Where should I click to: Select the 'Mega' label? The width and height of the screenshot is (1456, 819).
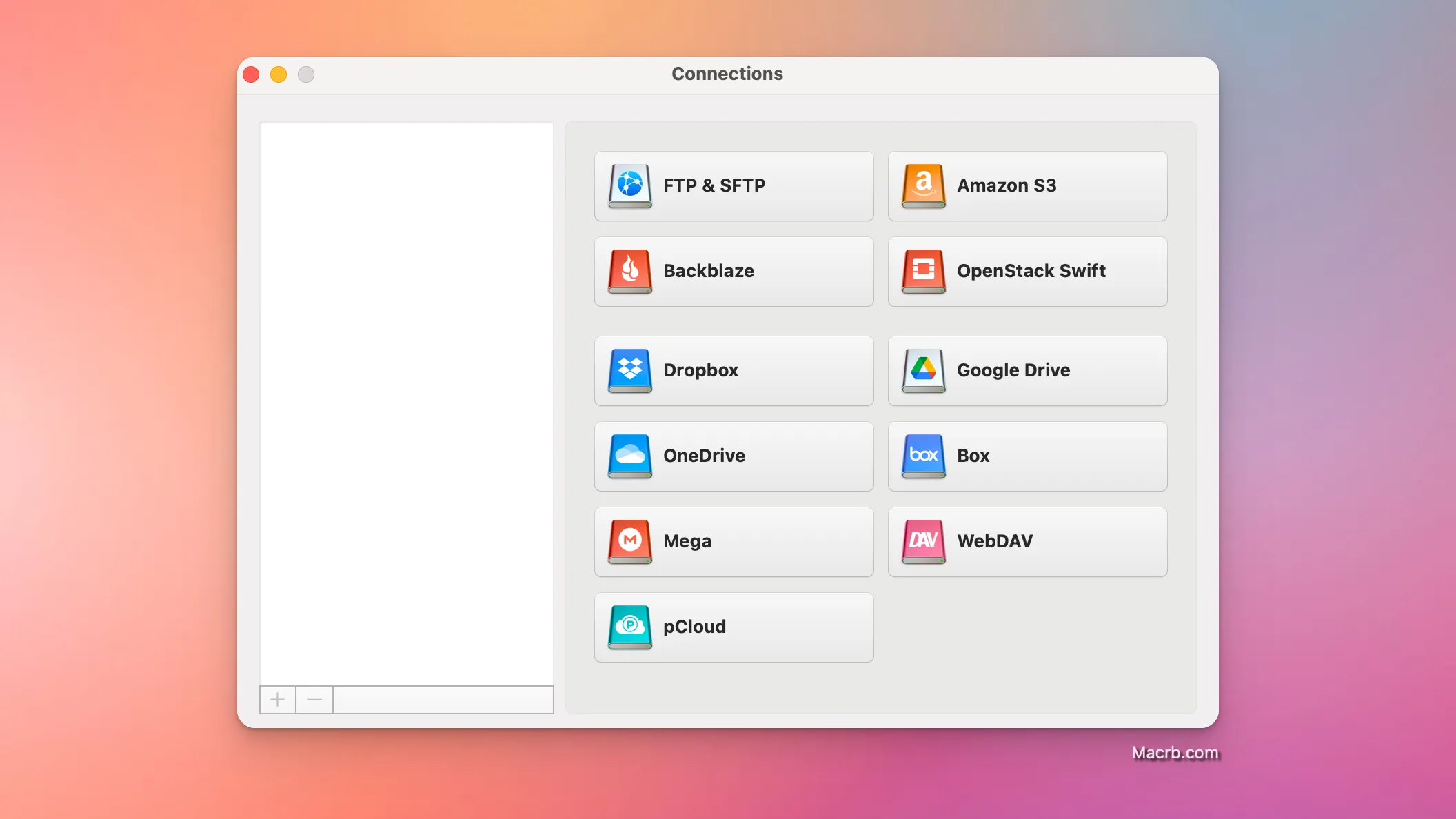click(687, 542)
